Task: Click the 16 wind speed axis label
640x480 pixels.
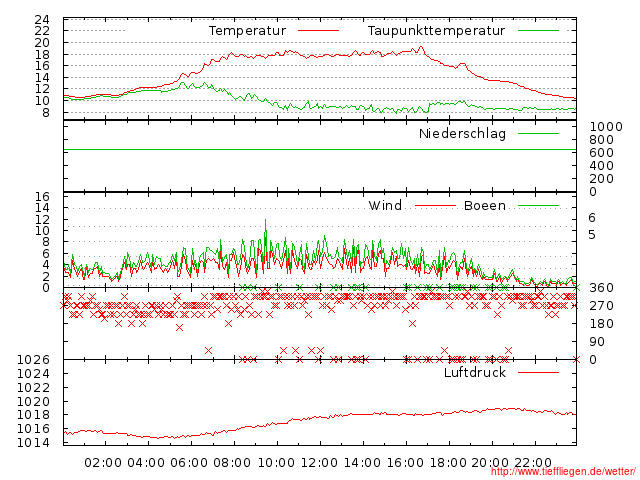Action: click(x=42, y=197)
